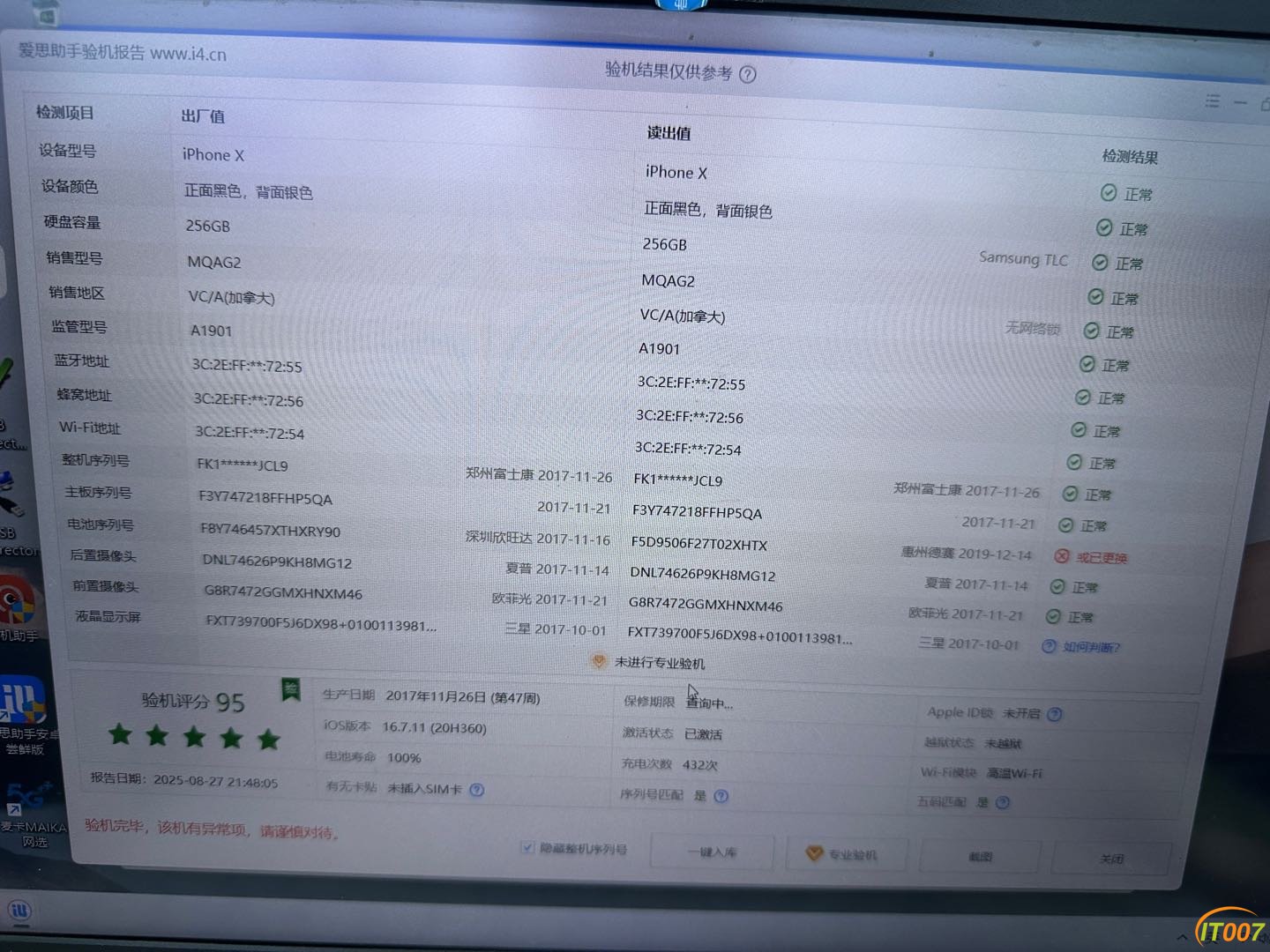This screenshot has height=952, width=1270.
Task: Click Wi-Fi模块 高温Wi-Fi value
Action: pyautogui.click(x=1014, y=773)
